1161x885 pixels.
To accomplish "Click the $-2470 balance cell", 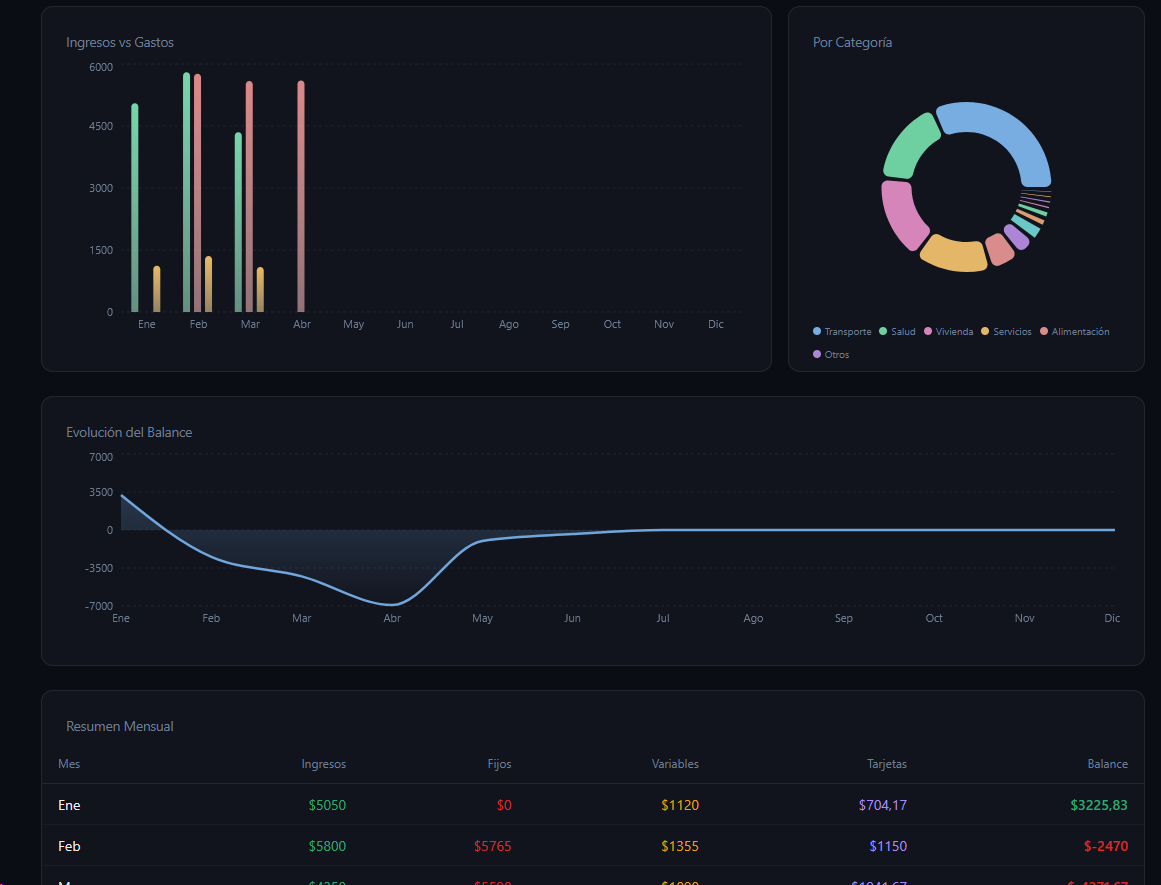I will coord(1106,846).
